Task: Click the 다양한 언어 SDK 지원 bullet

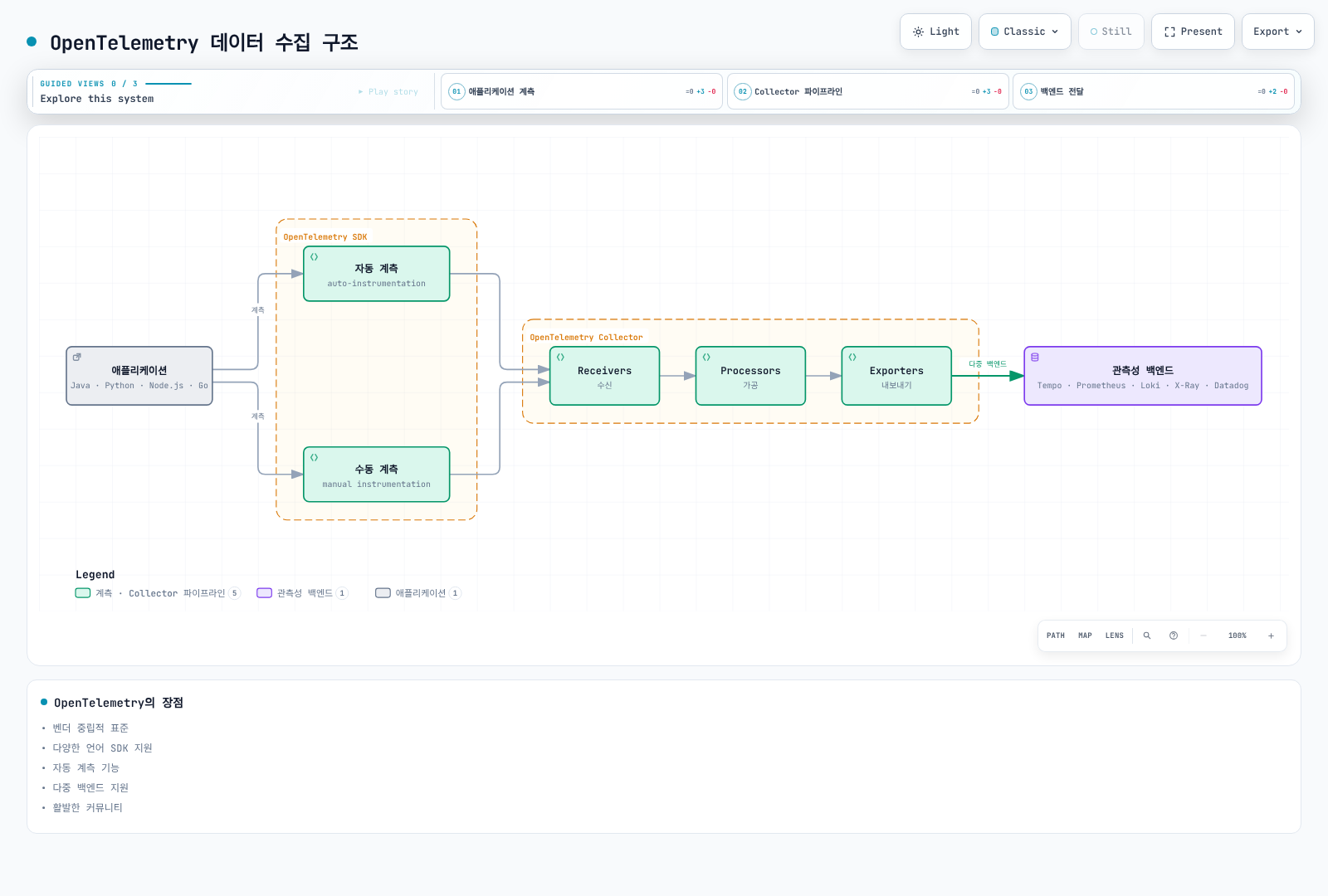Action: [103, 748]
